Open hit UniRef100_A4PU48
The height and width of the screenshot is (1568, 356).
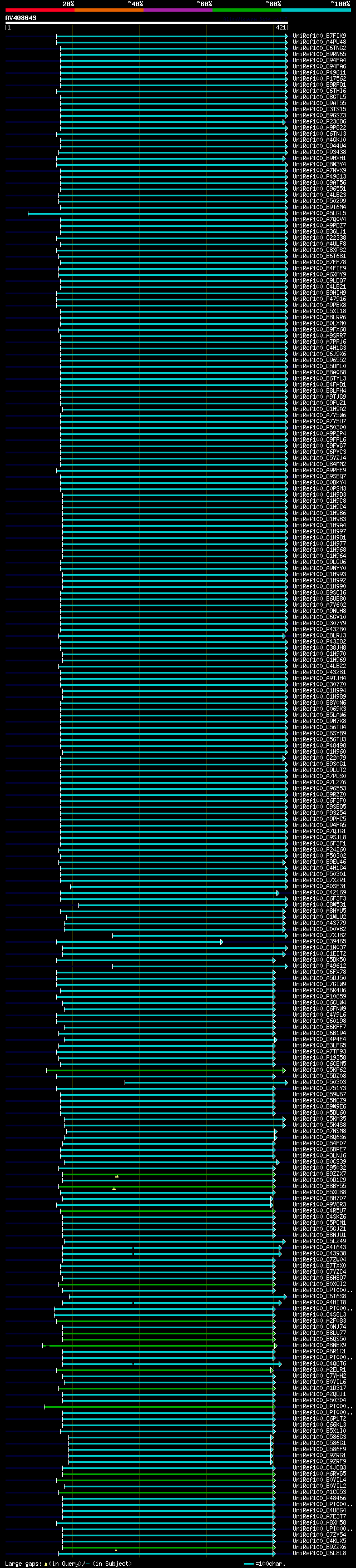319,42
